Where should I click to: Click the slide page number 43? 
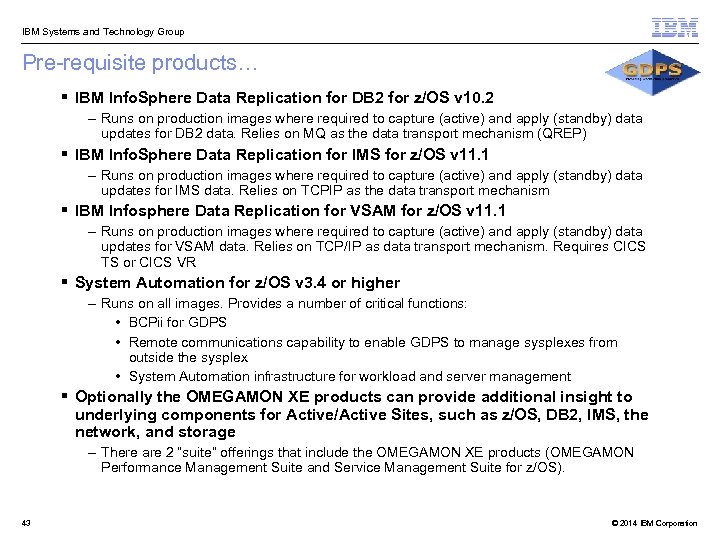click(x=26, y=523)
